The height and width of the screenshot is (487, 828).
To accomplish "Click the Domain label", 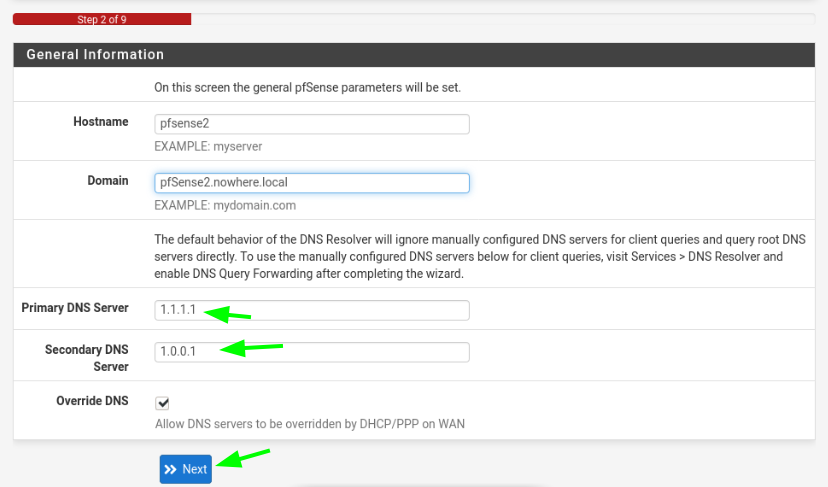I will pos(108,181).
